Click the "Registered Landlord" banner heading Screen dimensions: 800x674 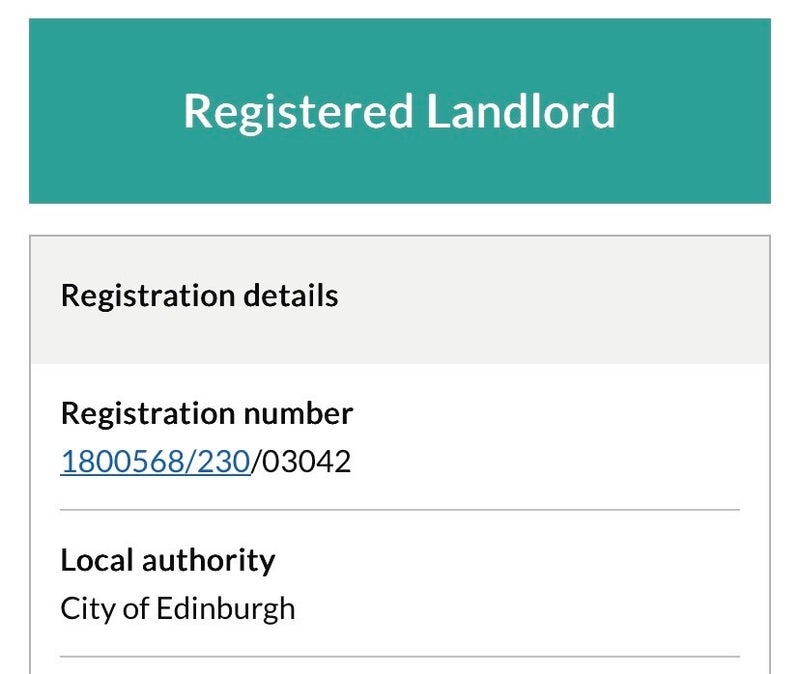399,111
